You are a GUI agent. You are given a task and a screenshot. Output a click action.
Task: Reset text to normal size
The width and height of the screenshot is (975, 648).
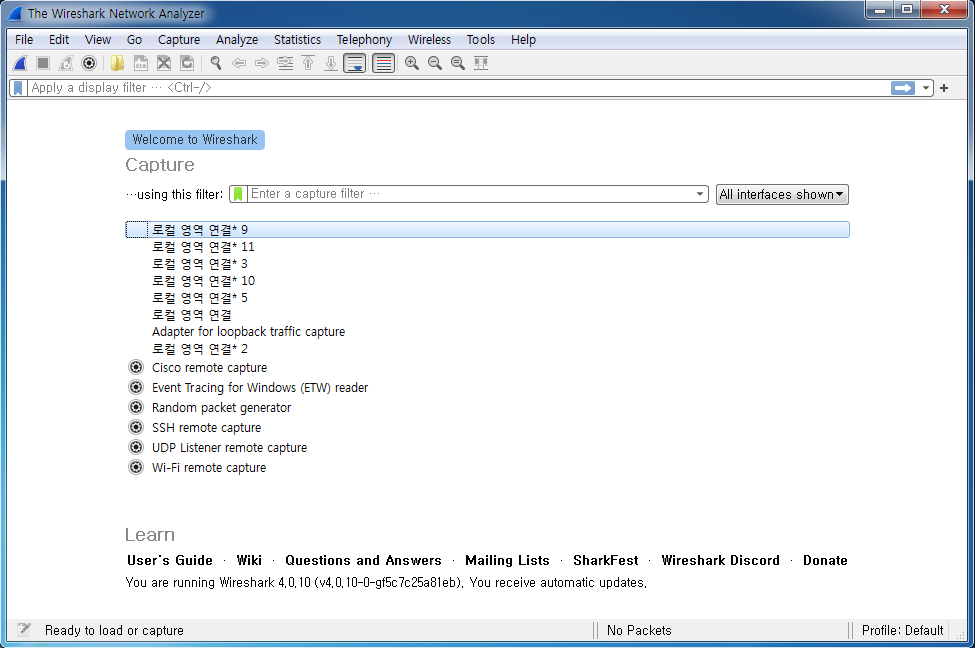click(458, 63)
